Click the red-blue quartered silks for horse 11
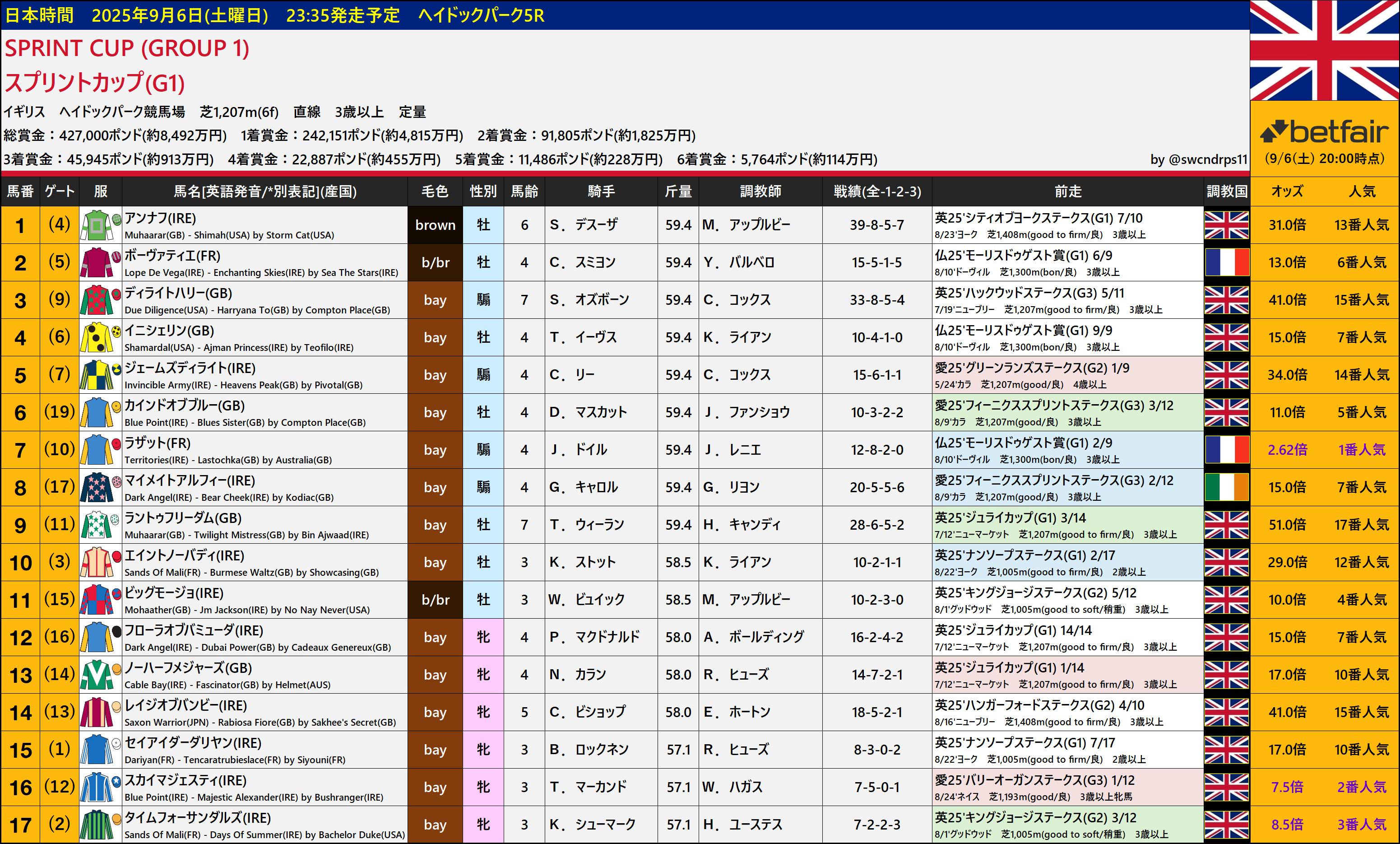 (x=96, y=600)
